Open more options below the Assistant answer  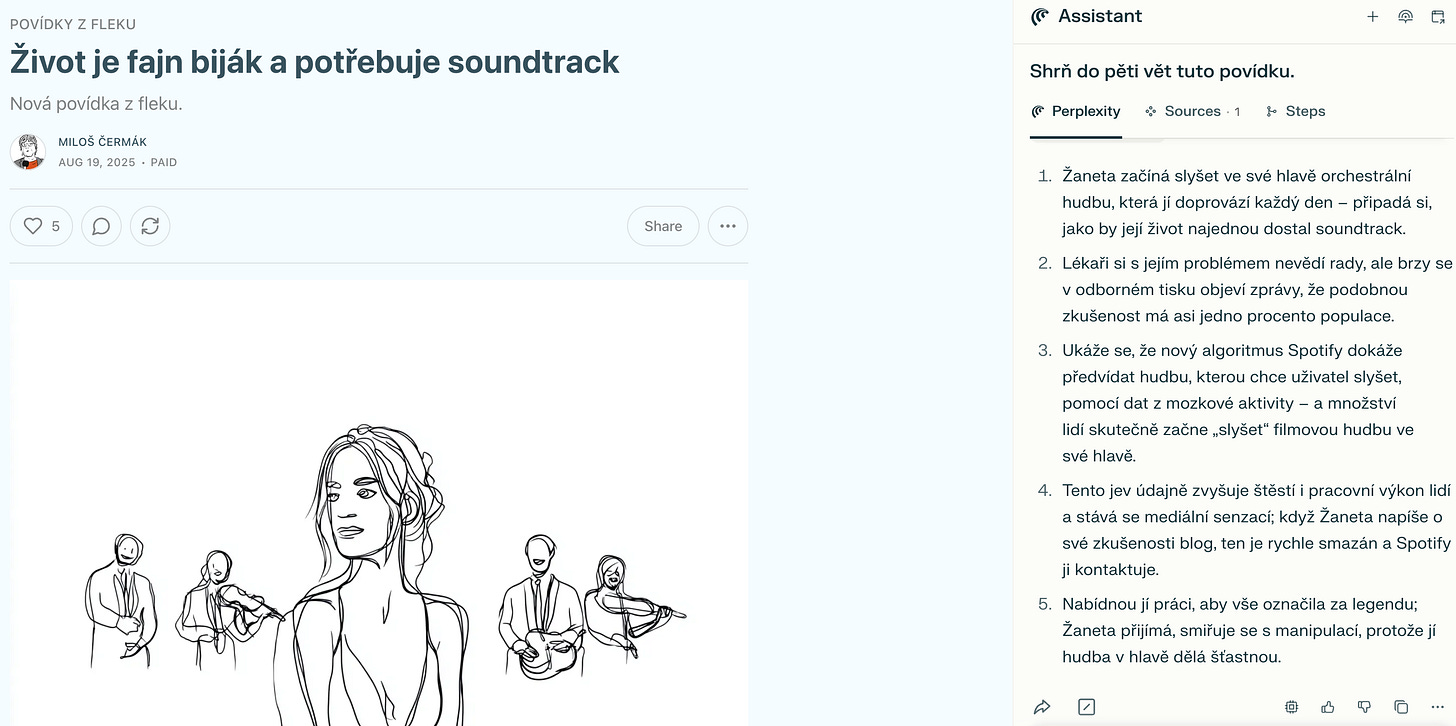click(x=1437, y=707)
